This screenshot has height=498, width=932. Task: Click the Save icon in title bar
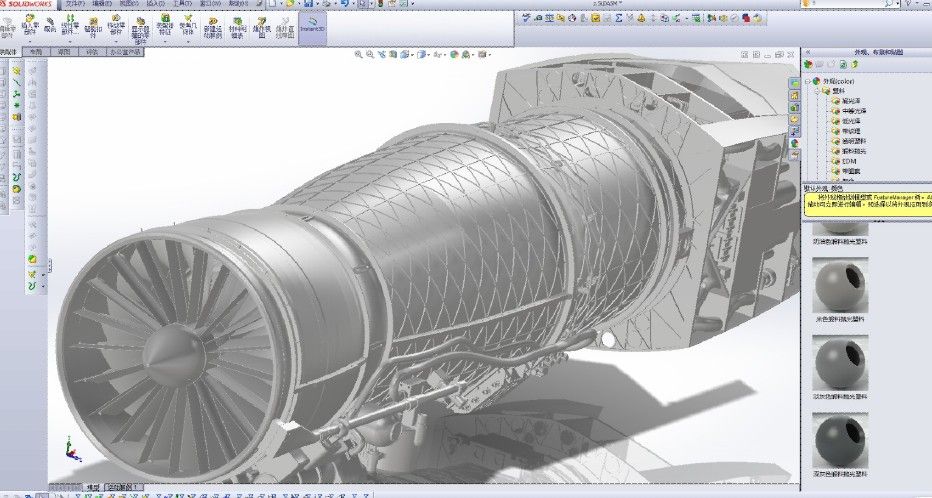point(307,4)
